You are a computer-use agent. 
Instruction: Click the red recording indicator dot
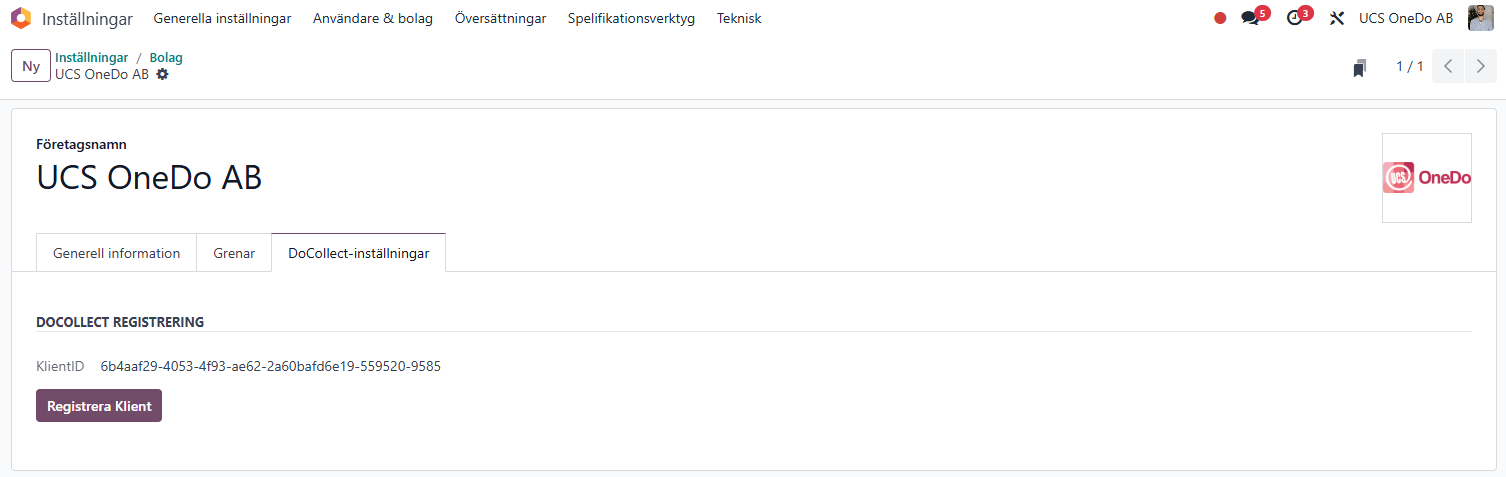coord(1220,18)
